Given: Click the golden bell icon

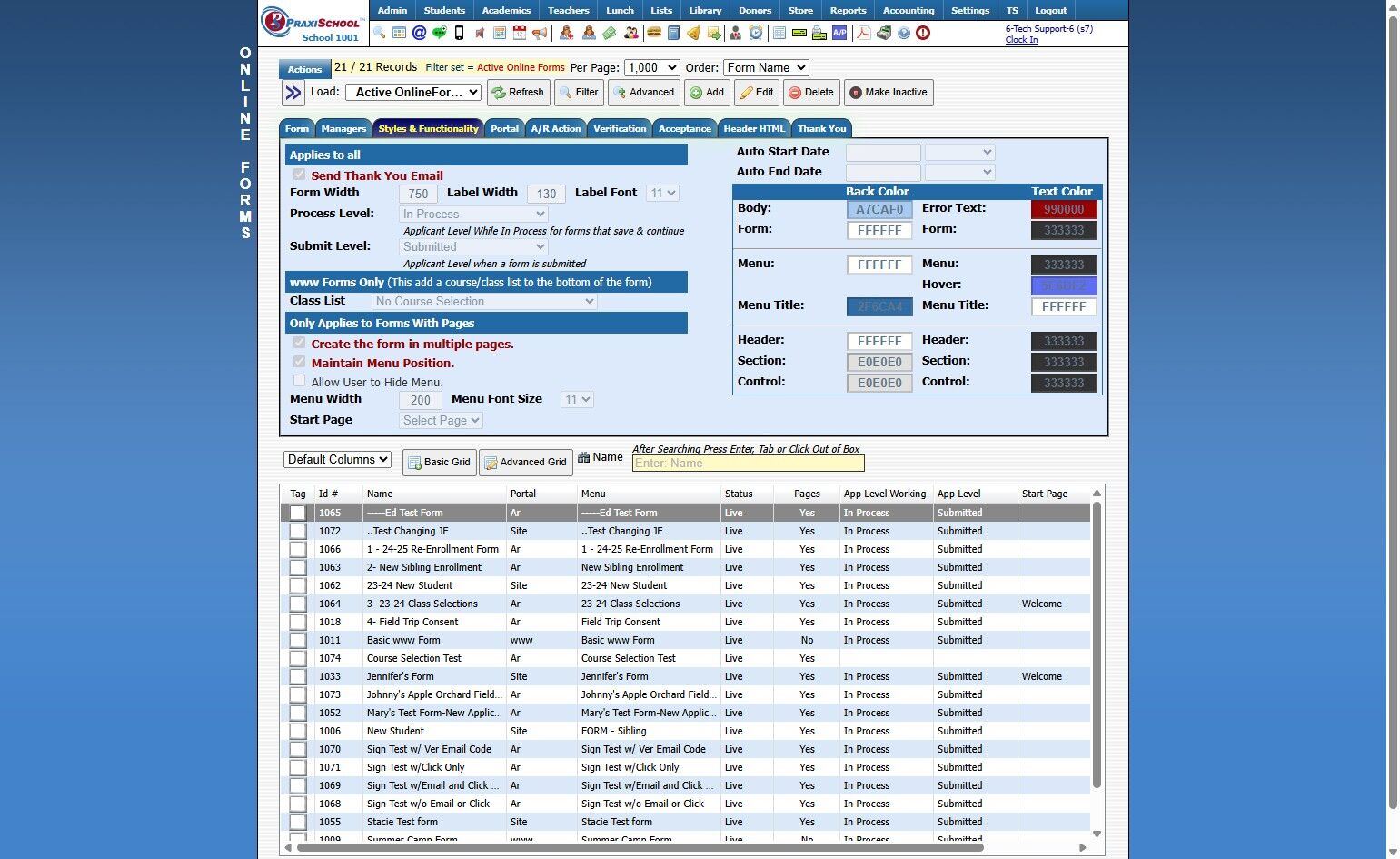Looking at the screenshot, I should [693, 34].
